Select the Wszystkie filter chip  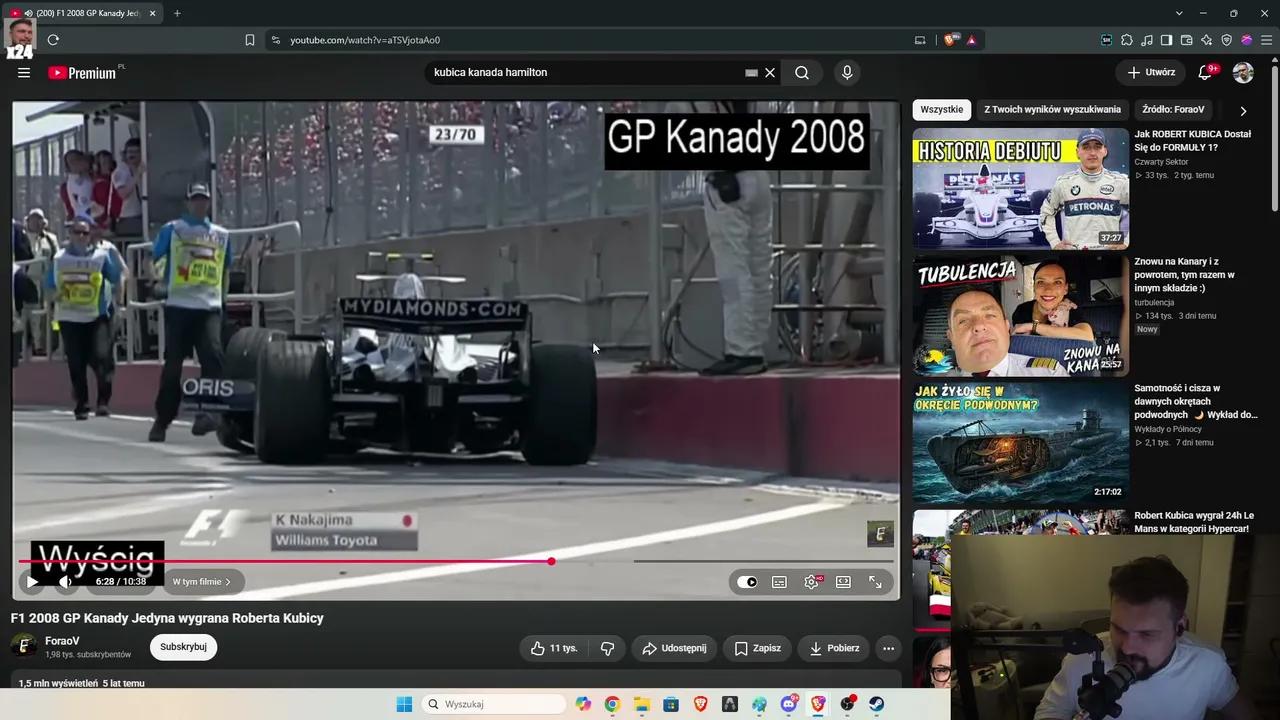click(x=942, y=109)
